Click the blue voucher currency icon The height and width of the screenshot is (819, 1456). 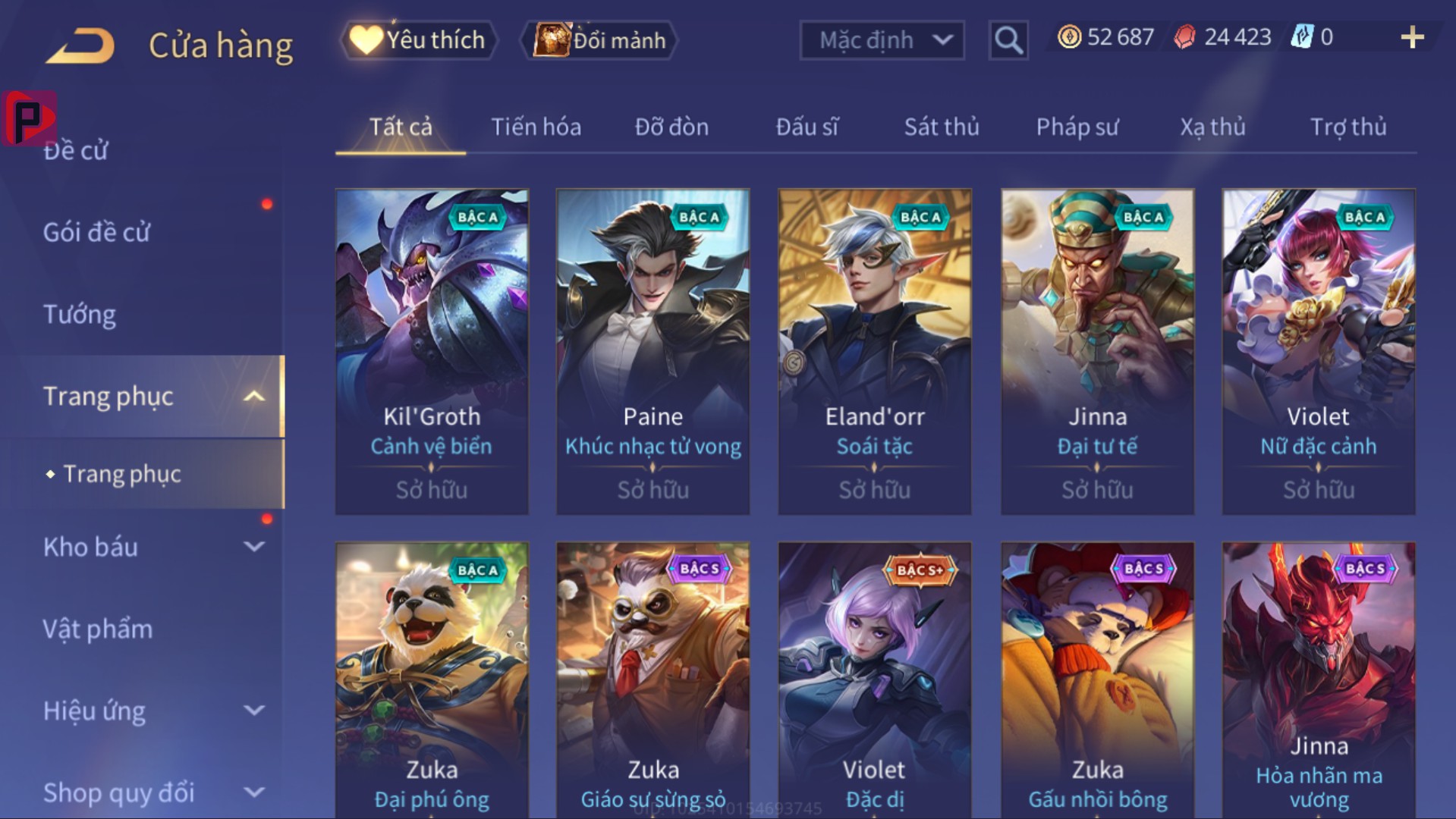click(x=1302, y=37)
